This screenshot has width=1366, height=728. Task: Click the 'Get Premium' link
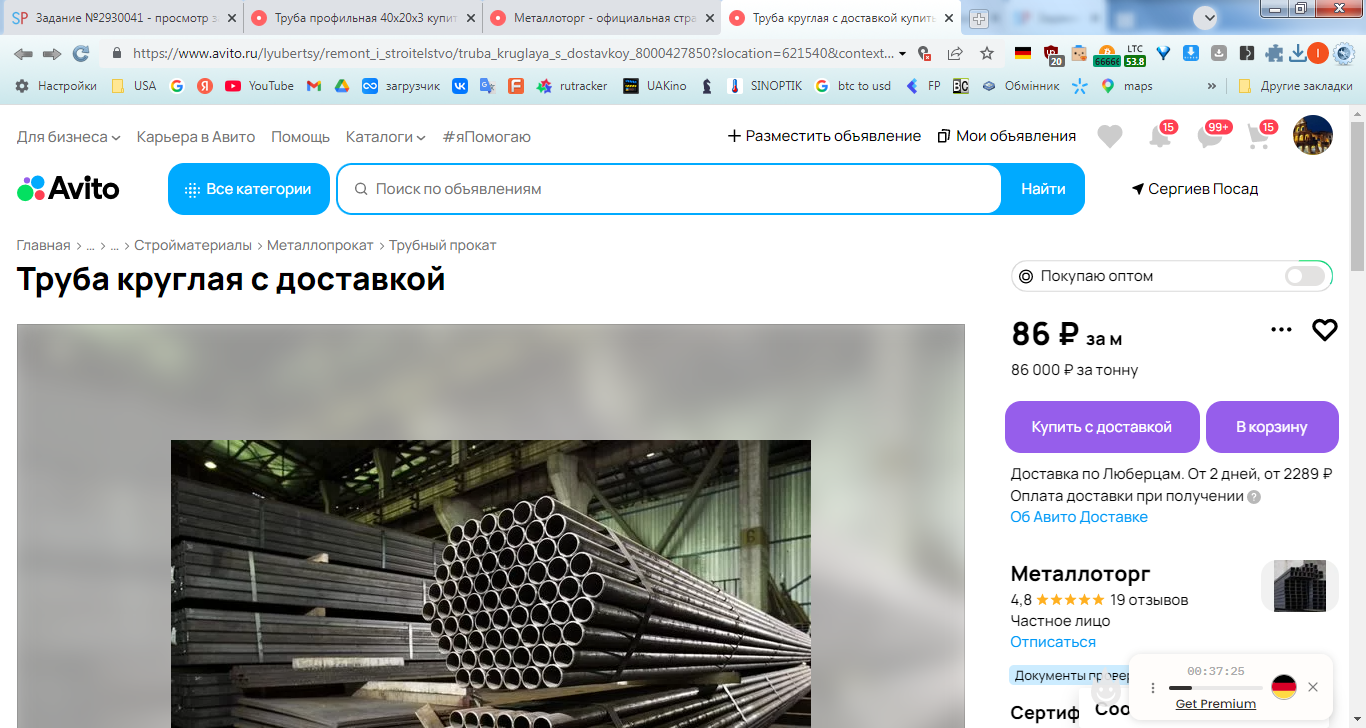point(1216,704)
